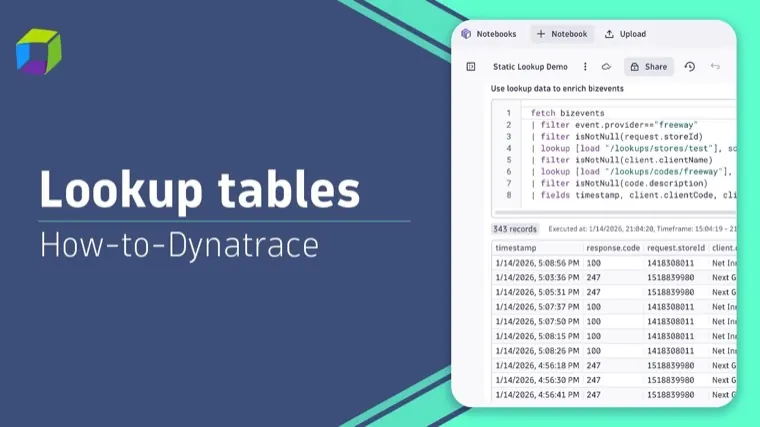Select the Static Lookup Demo title
The image size is (760, 427).
coord(530,67)
